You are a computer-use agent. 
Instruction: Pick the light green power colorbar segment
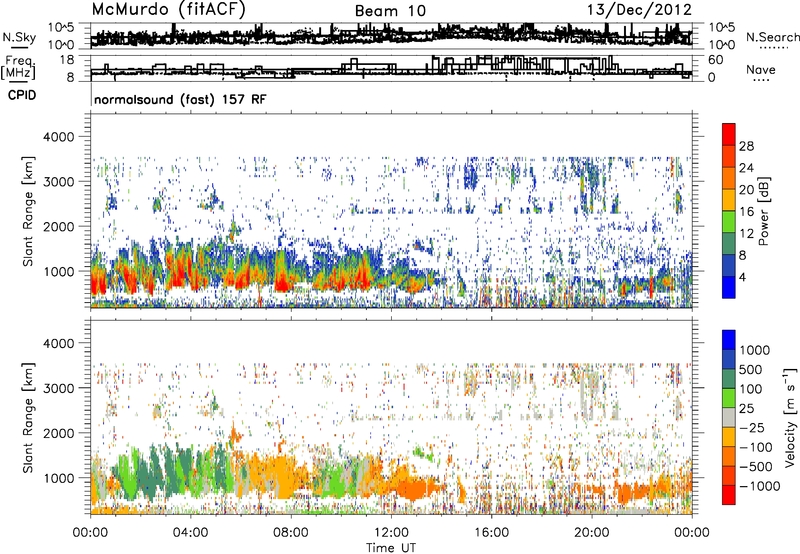tap(729, 222)
